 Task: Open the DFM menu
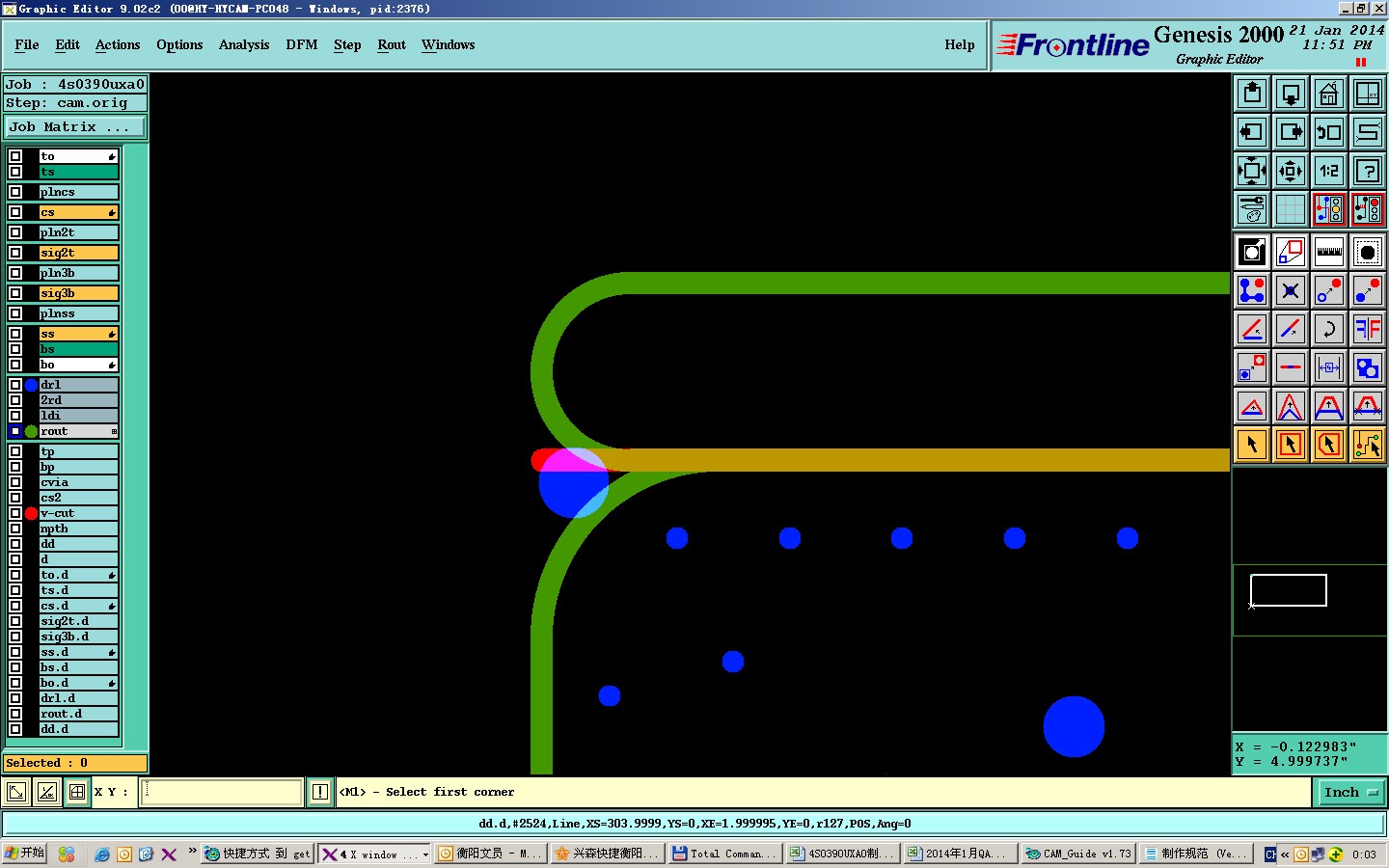click(x=302, y=44)
